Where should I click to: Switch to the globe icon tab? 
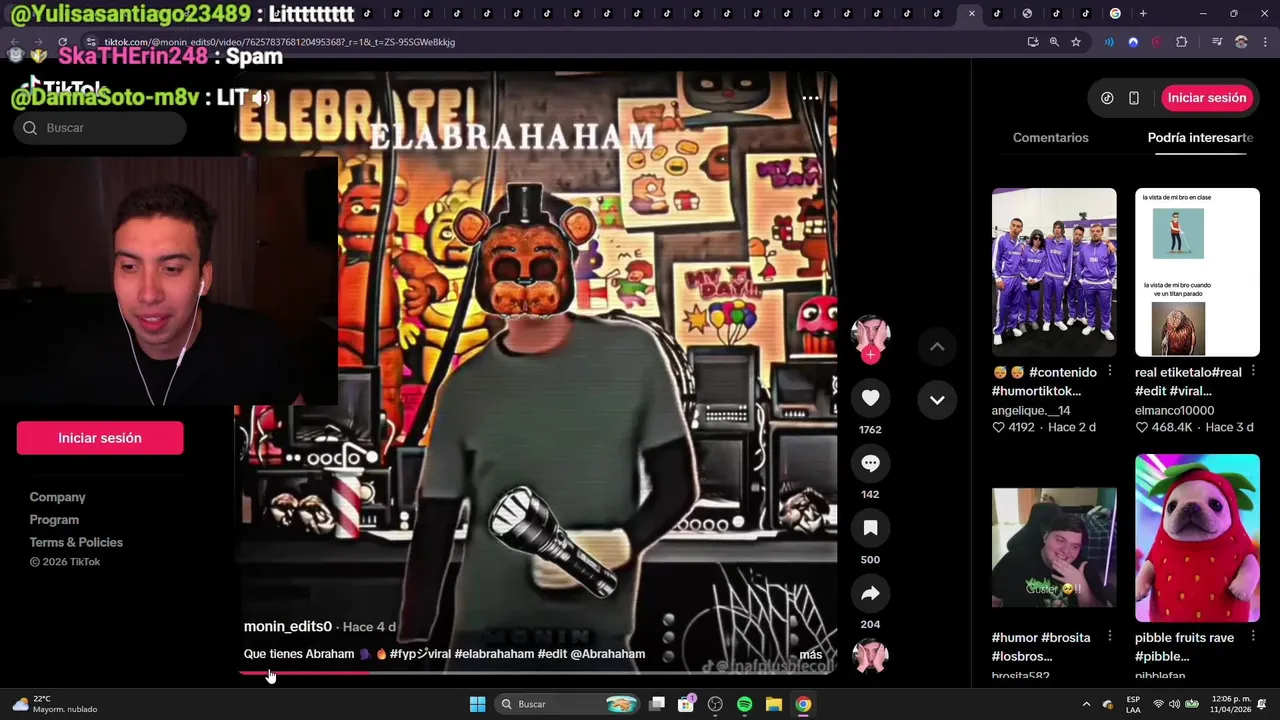click(x=1027, y=13)
